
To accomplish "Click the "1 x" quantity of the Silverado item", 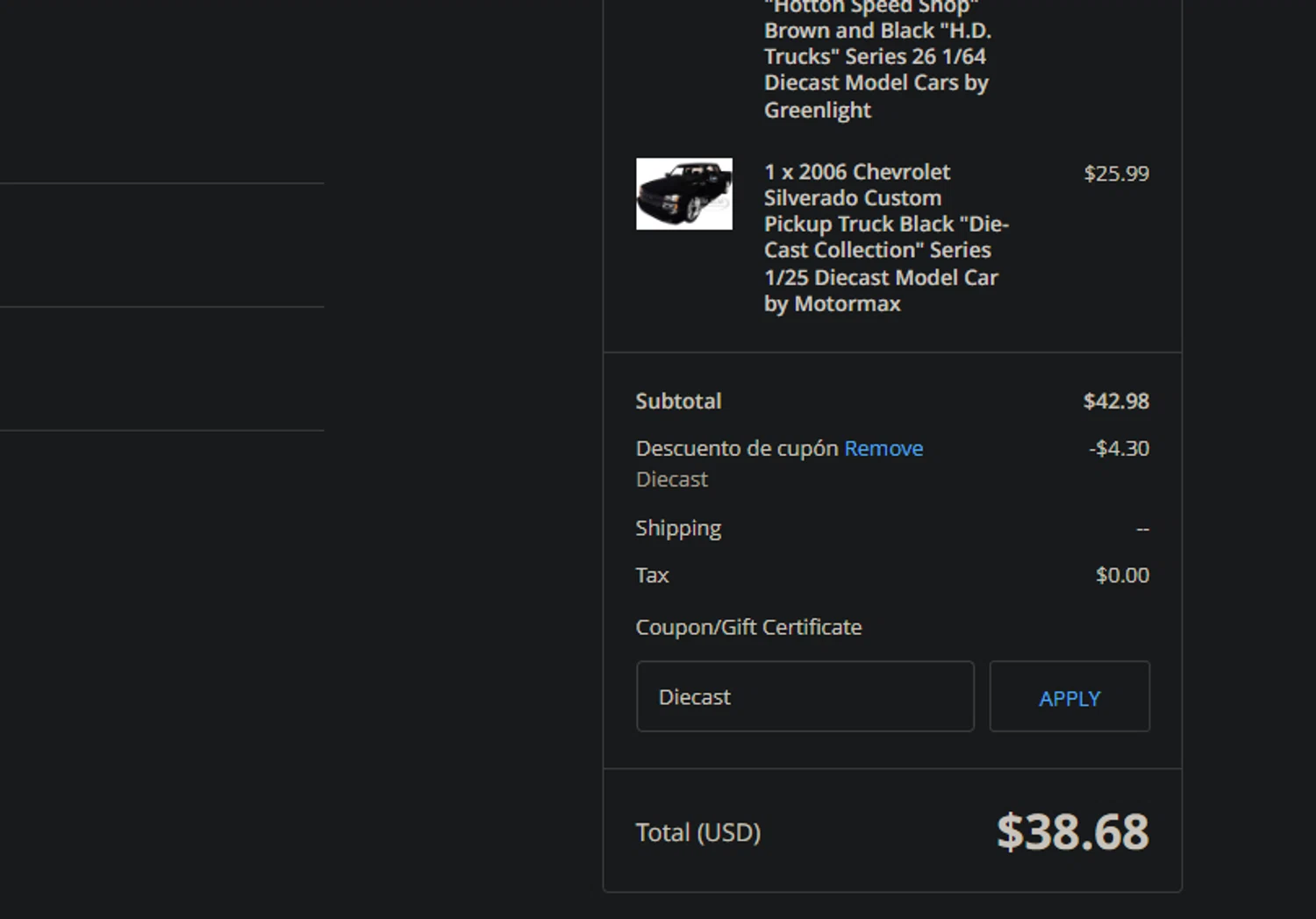I will [778, 172].
